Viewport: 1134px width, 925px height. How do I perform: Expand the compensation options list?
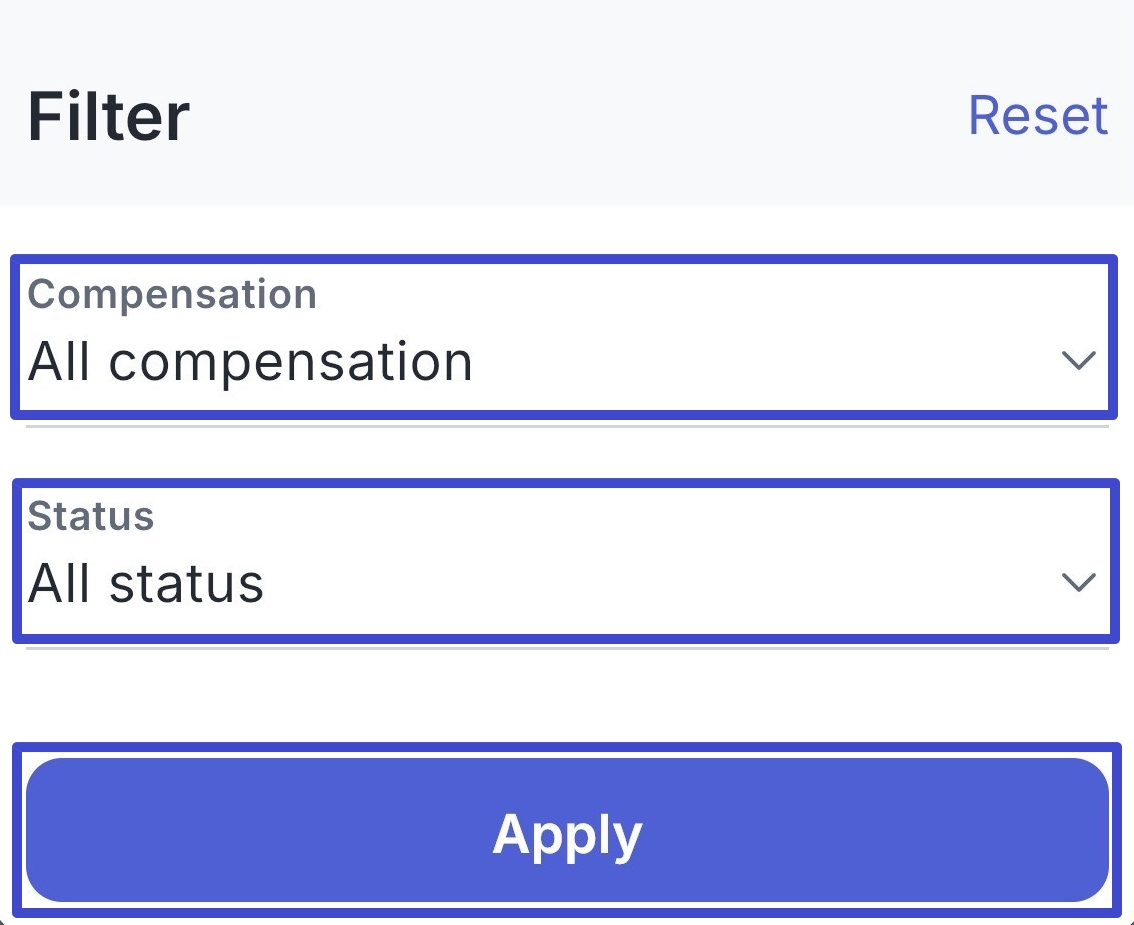[x=560, y=337]
